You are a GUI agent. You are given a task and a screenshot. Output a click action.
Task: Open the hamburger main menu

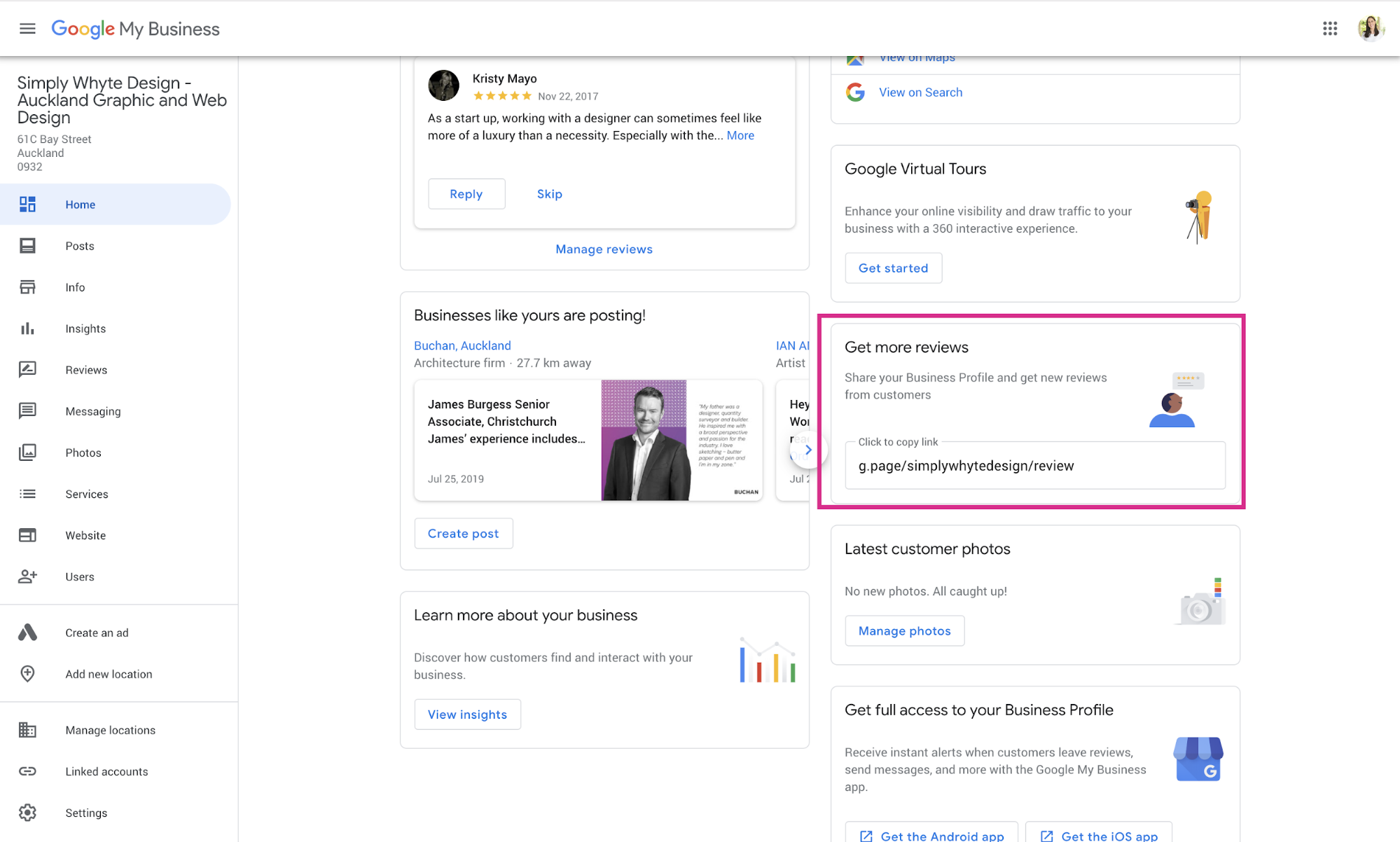click(27, 29)
